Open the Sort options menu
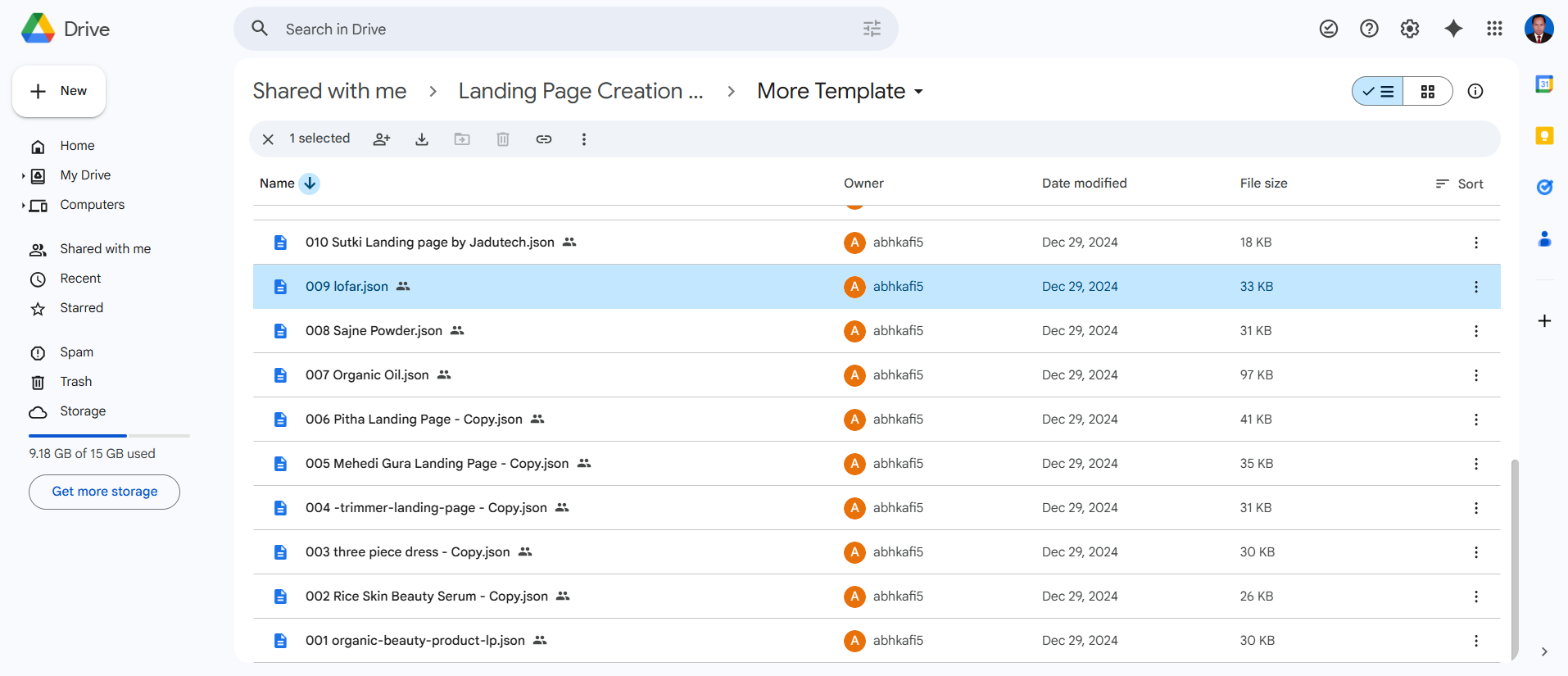Viewport: 1568px width, 676px height. (x=1460, y=184)
